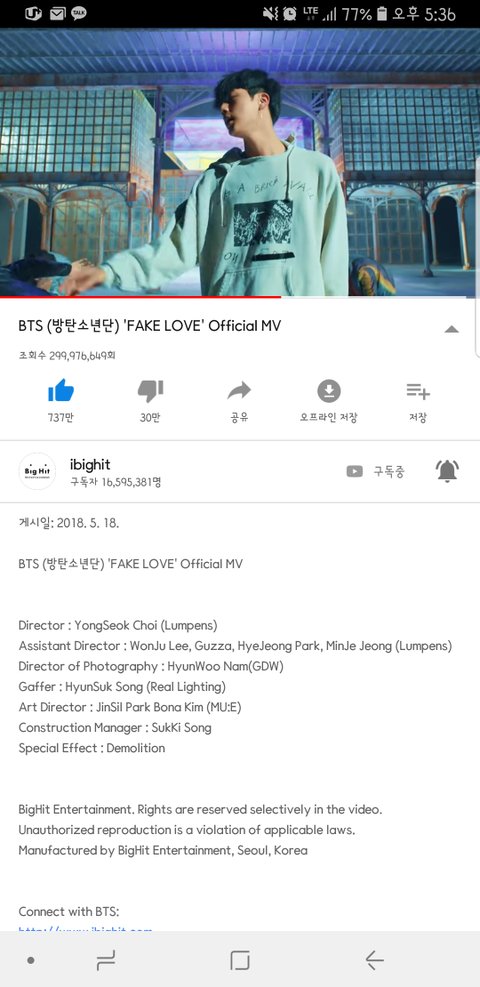The height and width of the screenshot is (987, 480).
Task: Open the share arrow icon
Action: click(239, 391)
